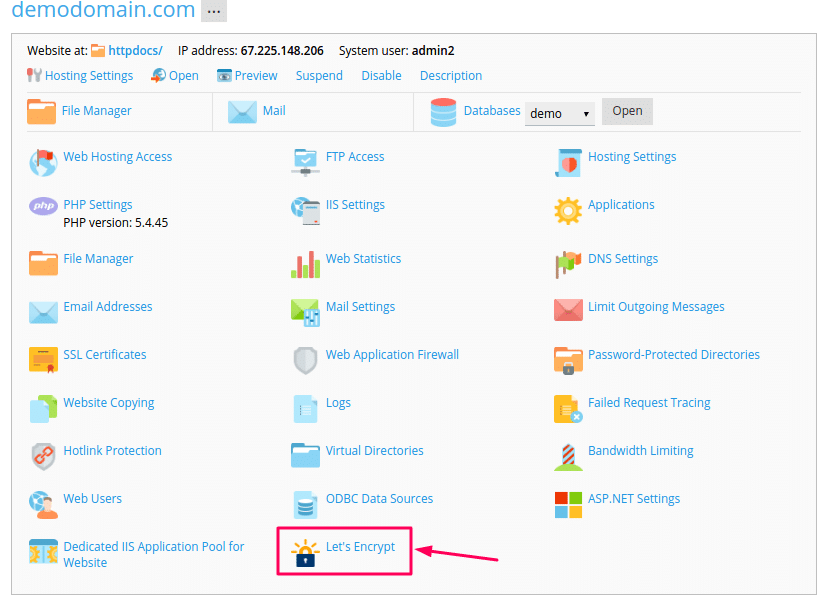Click the Databases stack icon
This screenshot has height=606, width=829.
coord(443,112)
